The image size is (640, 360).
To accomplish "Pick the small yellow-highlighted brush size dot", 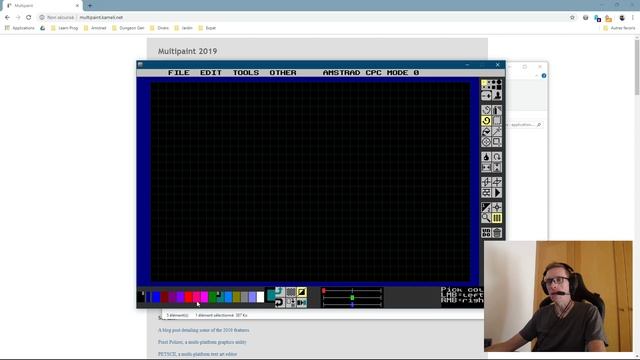I will pyautogui.click(x=484, y=82).
